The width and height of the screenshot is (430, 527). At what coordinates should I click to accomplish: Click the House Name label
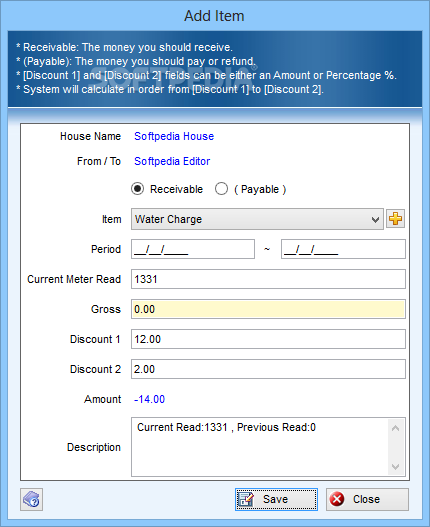click(90, 136)
